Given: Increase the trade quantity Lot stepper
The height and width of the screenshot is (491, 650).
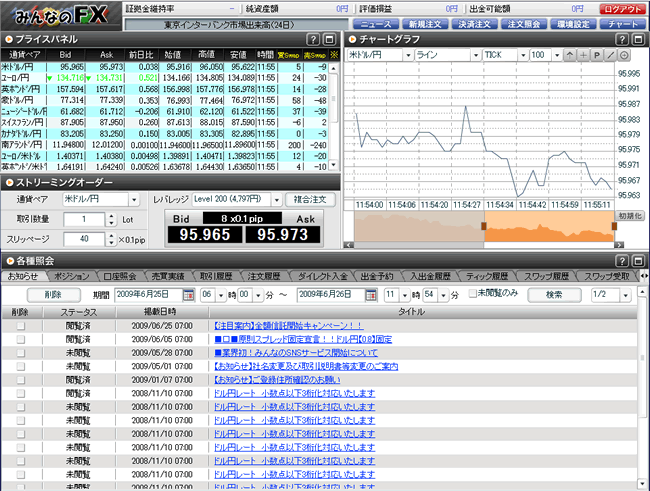Looking at the screenshot, I should 111,216.
